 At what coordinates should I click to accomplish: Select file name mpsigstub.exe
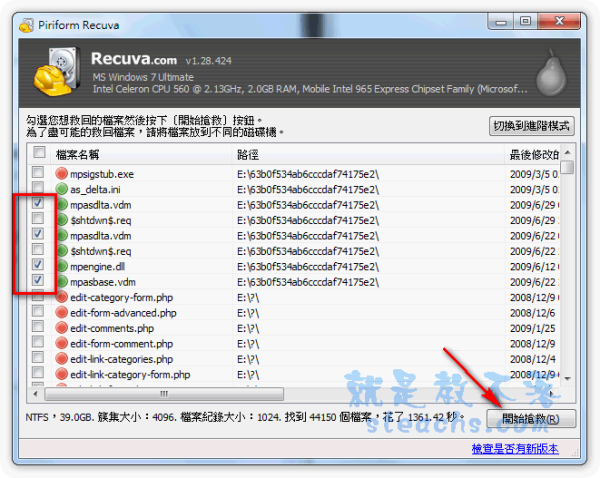[x=102, y=175]
